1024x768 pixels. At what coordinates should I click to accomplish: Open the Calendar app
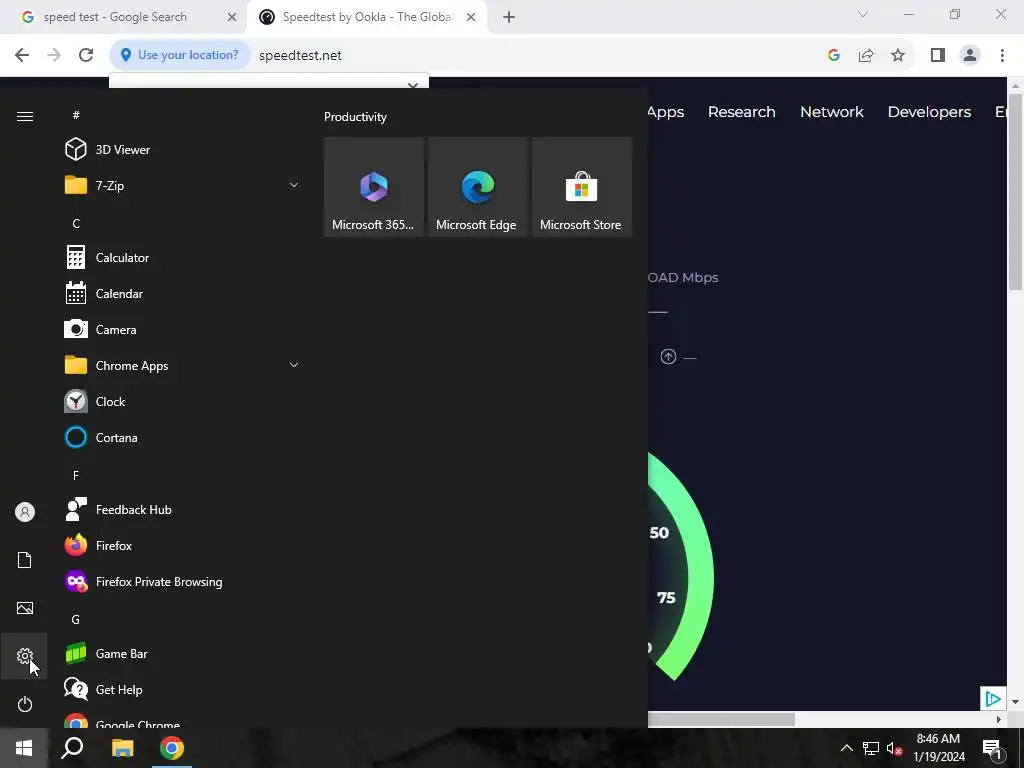click(181, 293)
